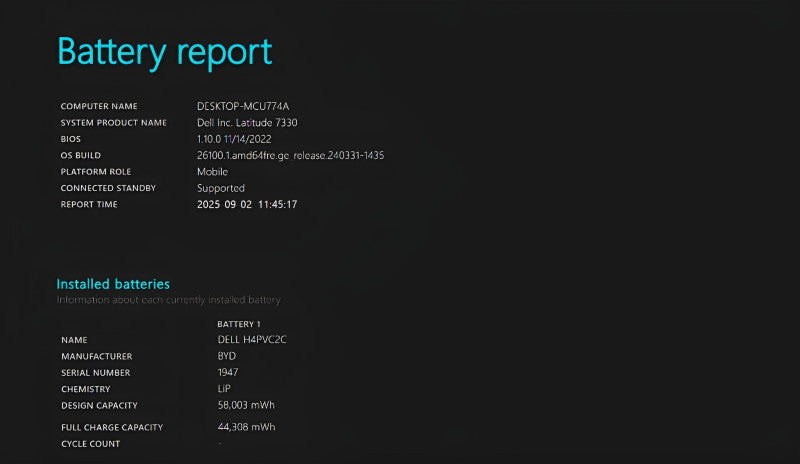This screenshot has height=464, width=800.
Task: Click the 'PLATFORM ROLE' label
Action: [96, 172]
